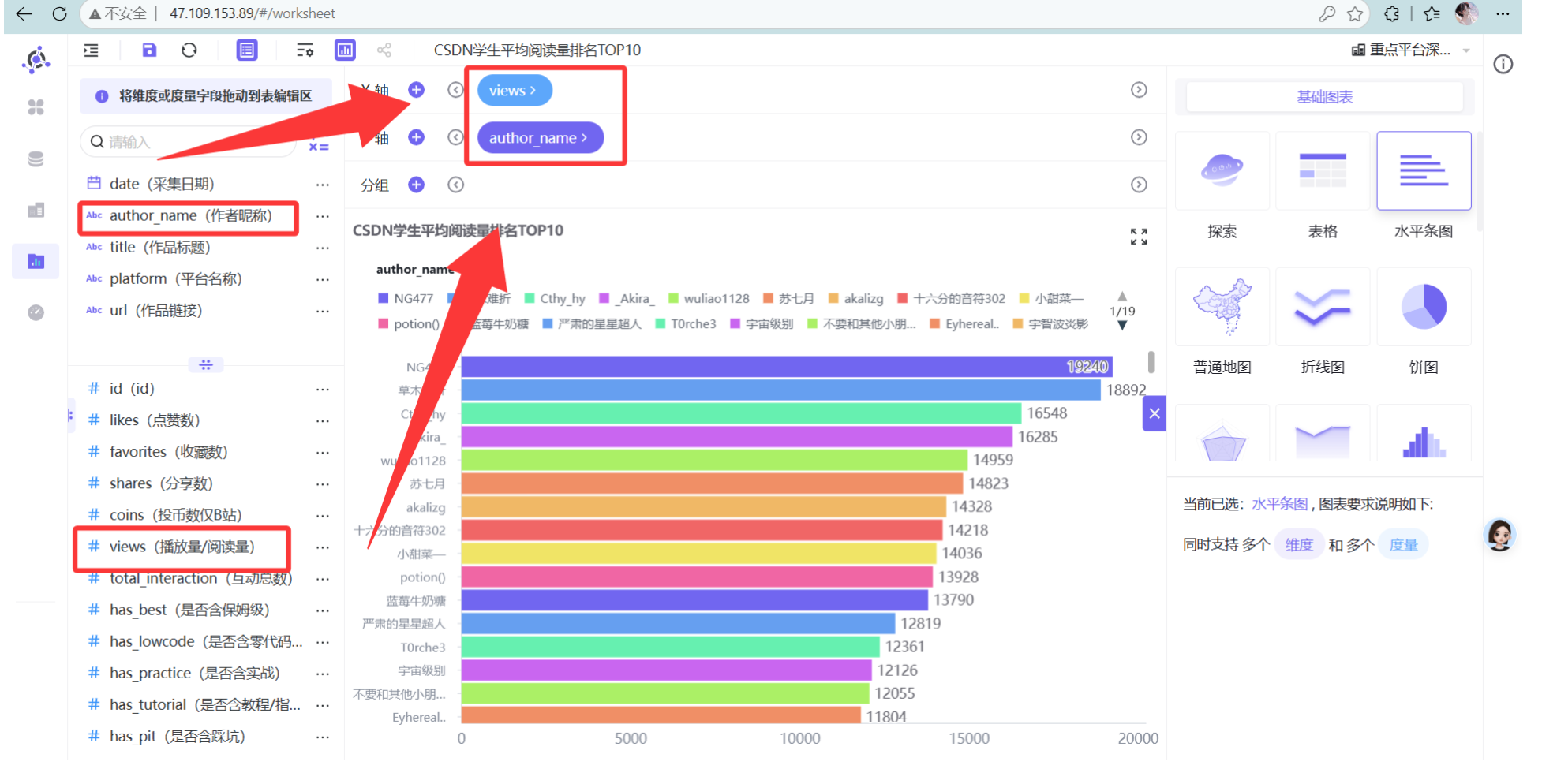Click the panel divider handle between field lists
Screen dimensions: 1542x784
[206, 364]
